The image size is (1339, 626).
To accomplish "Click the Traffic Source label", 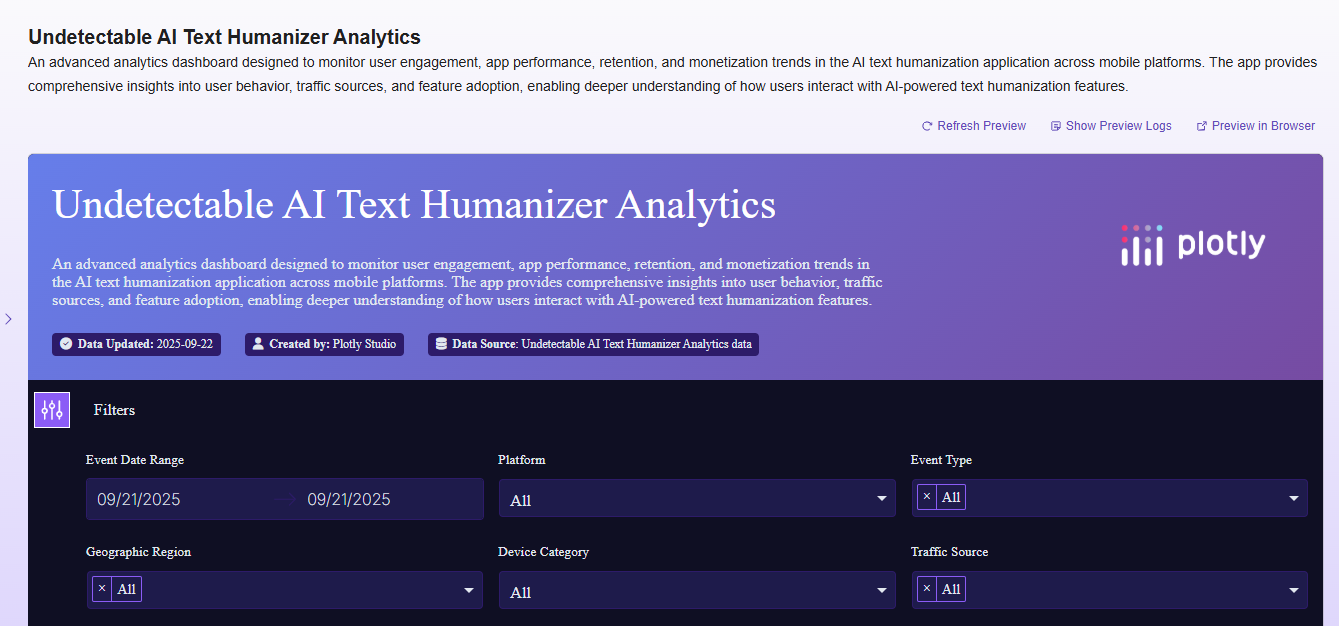I will [x=949, y=552].
